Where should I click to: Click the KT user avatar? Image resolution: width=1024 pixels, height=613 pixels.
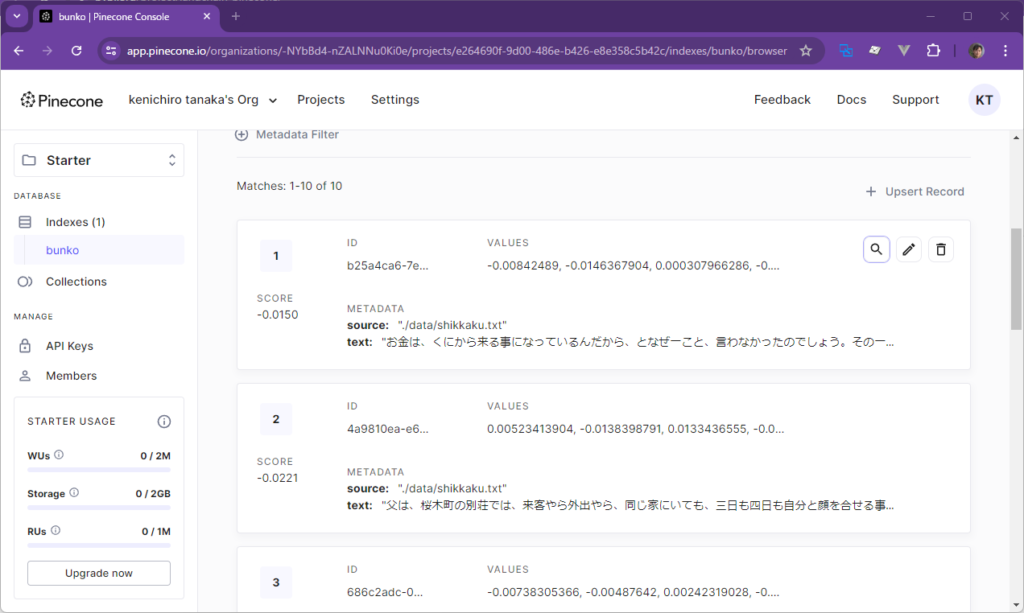click(x=984, y=100)
